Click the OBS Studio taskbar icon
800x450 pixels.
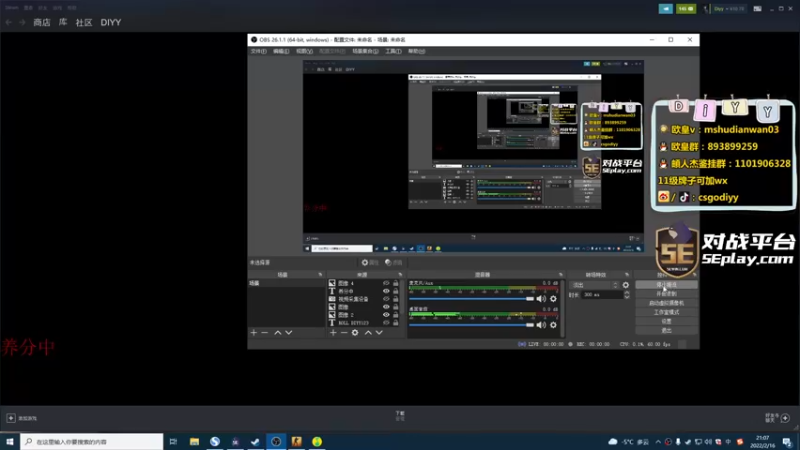(x=276, y=441)
